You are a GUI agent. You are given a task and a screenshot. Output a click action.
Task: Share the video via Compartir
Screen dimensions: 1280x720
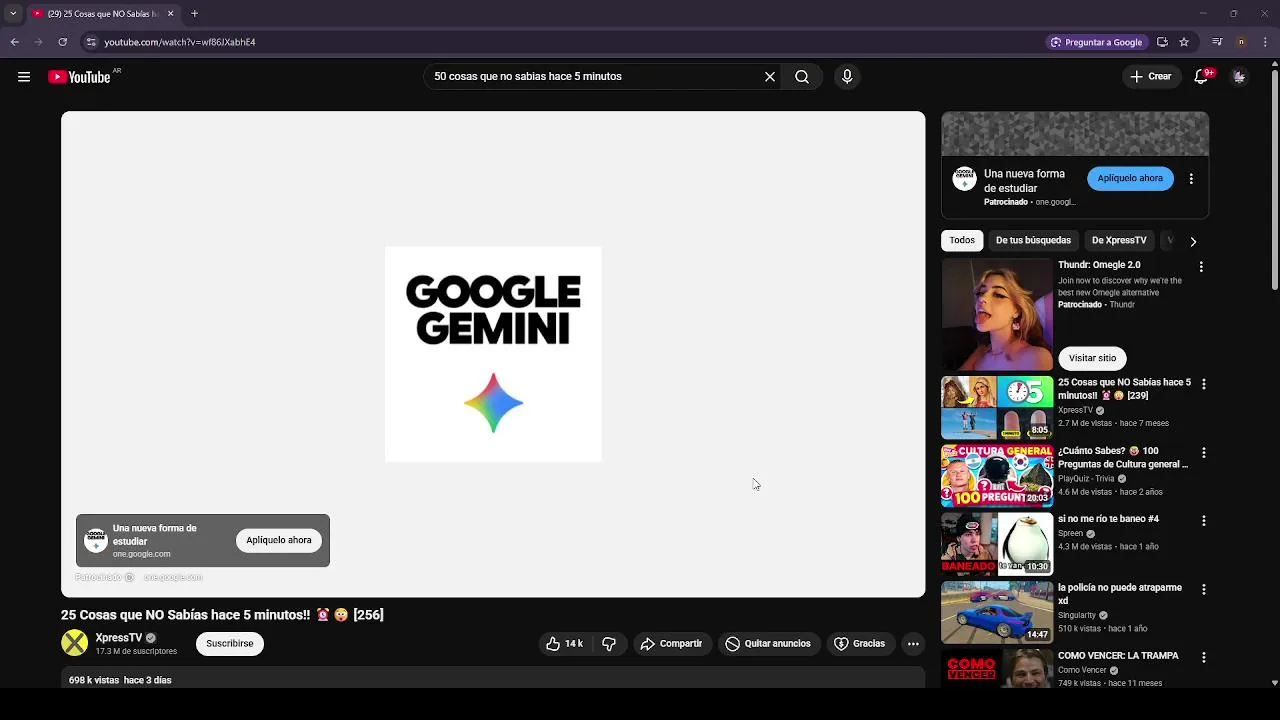tap(672, 644)
